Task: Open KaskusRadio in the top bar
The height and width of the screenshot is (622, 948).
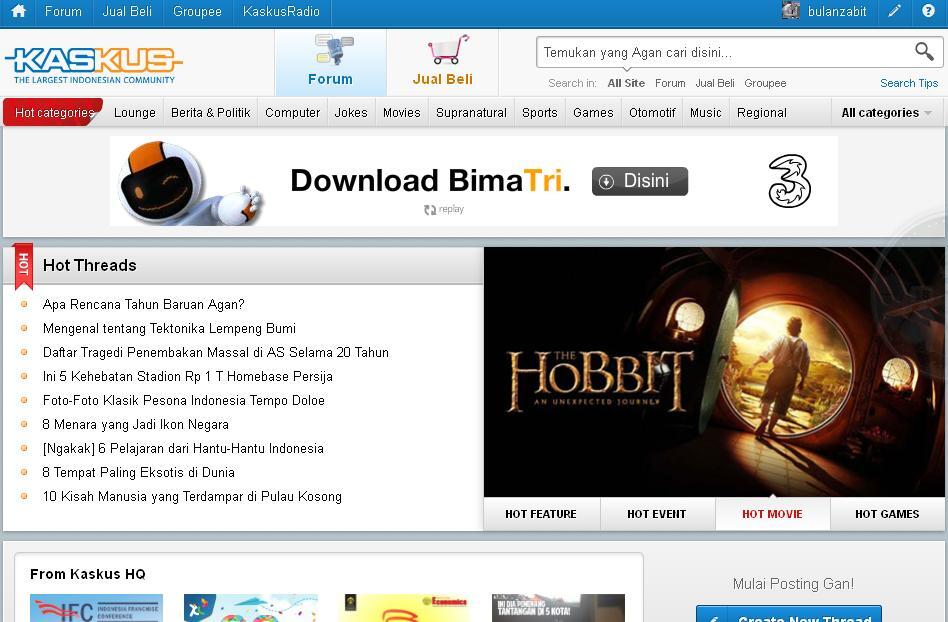Action: (x=281, y=11)
